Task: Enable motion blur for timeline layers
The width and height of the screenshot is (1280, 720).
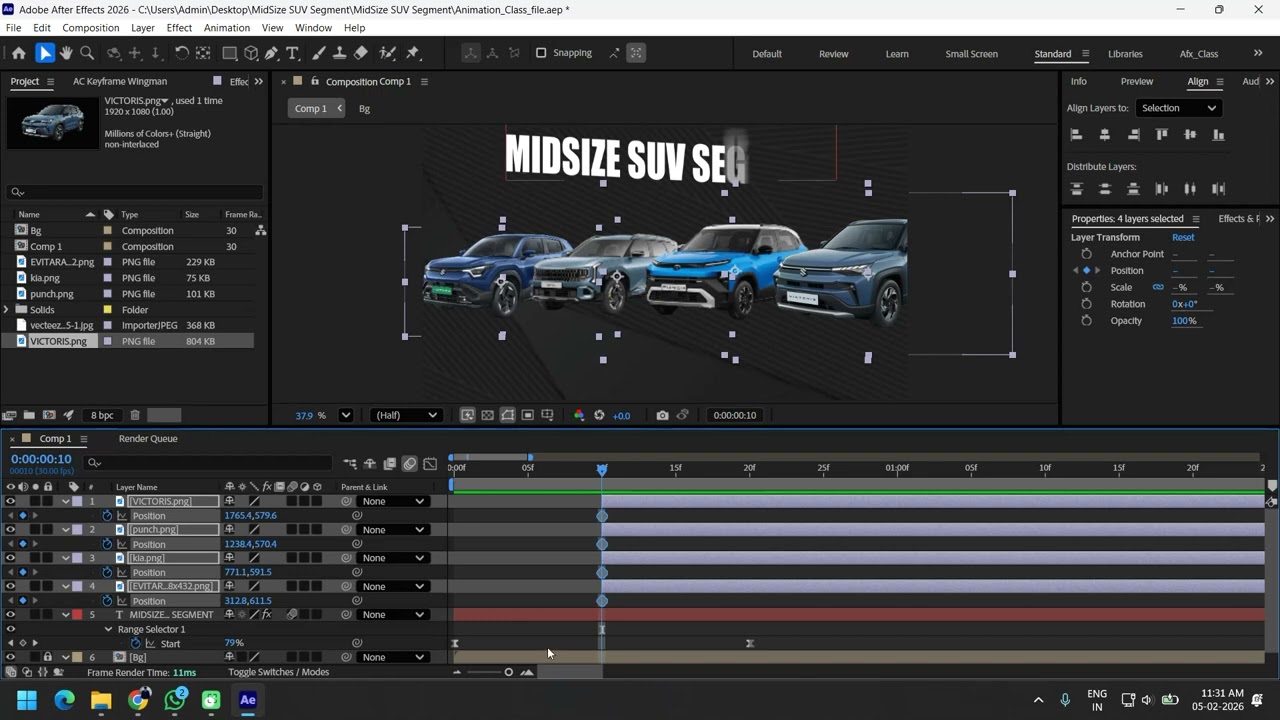Action: [x=410, y=464]
